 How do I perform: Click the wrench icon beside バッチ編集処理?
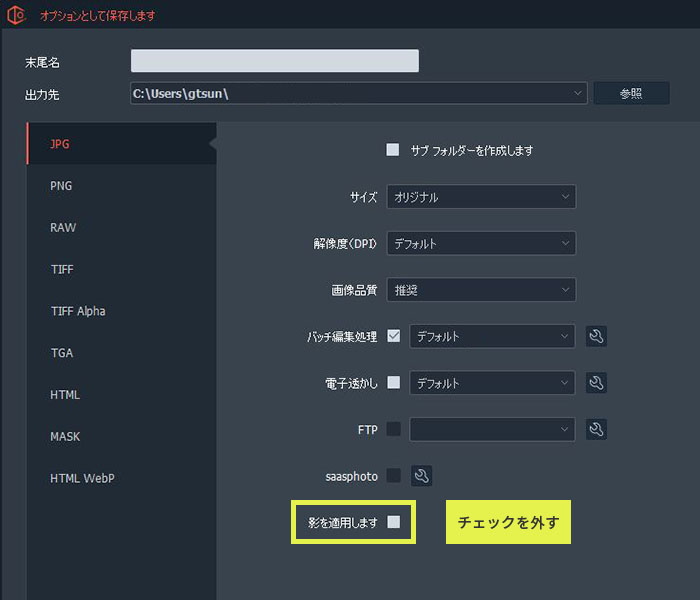[x=596, y=337]
